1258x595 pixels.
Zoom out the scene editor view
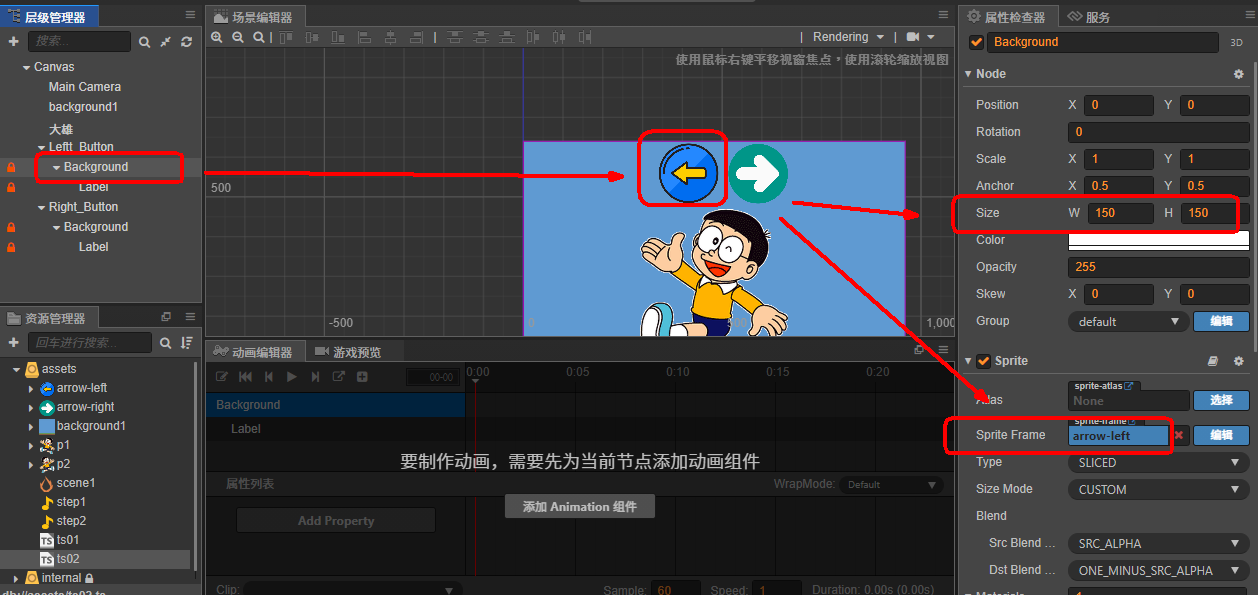tap(238, 37)
